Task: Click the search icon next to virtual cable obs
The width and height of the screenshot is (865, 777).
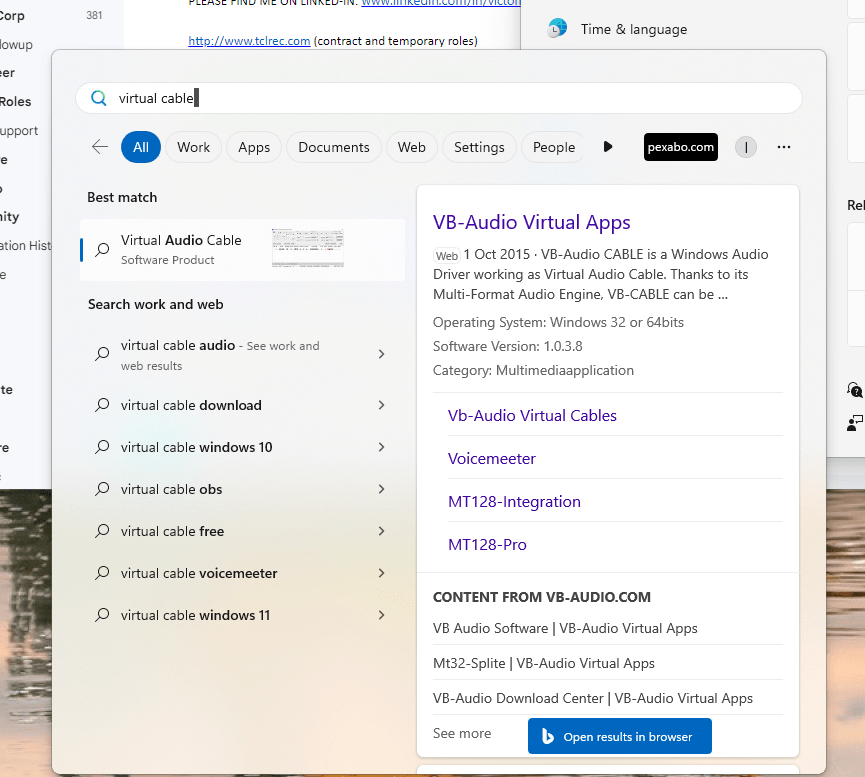Action: coord(102,489)
